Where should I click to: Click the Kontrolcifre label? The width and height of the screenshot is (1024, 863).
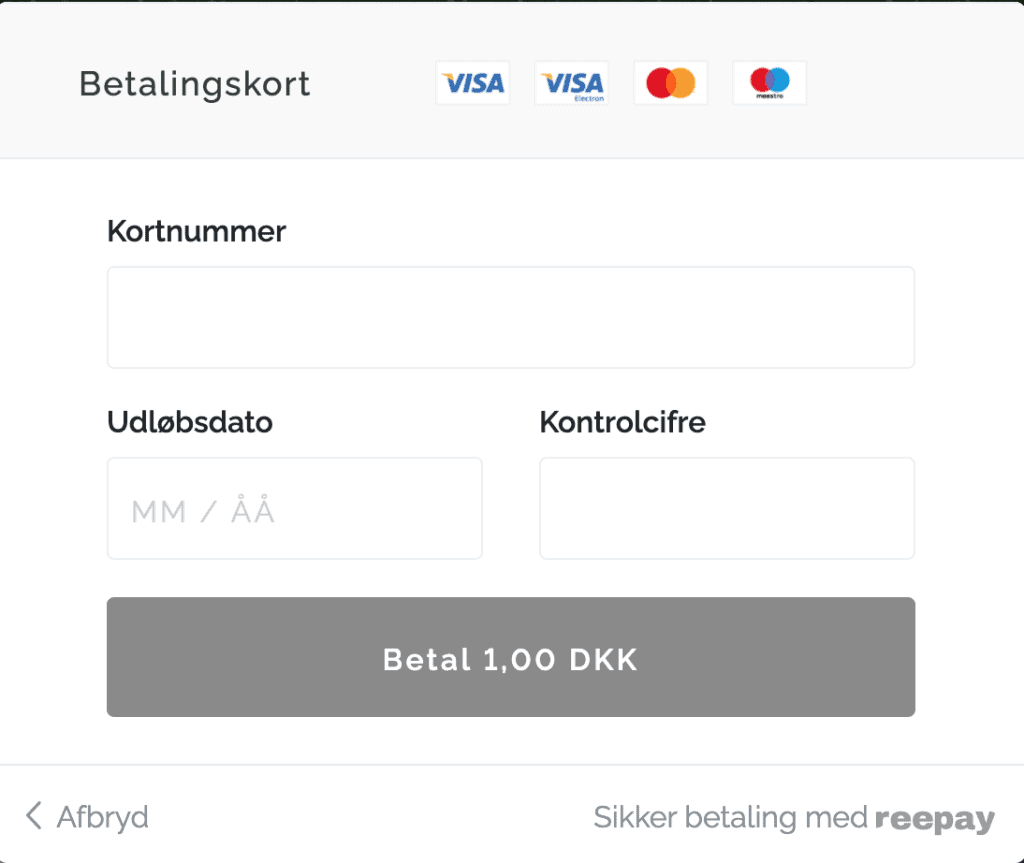[x=622, y=422]
